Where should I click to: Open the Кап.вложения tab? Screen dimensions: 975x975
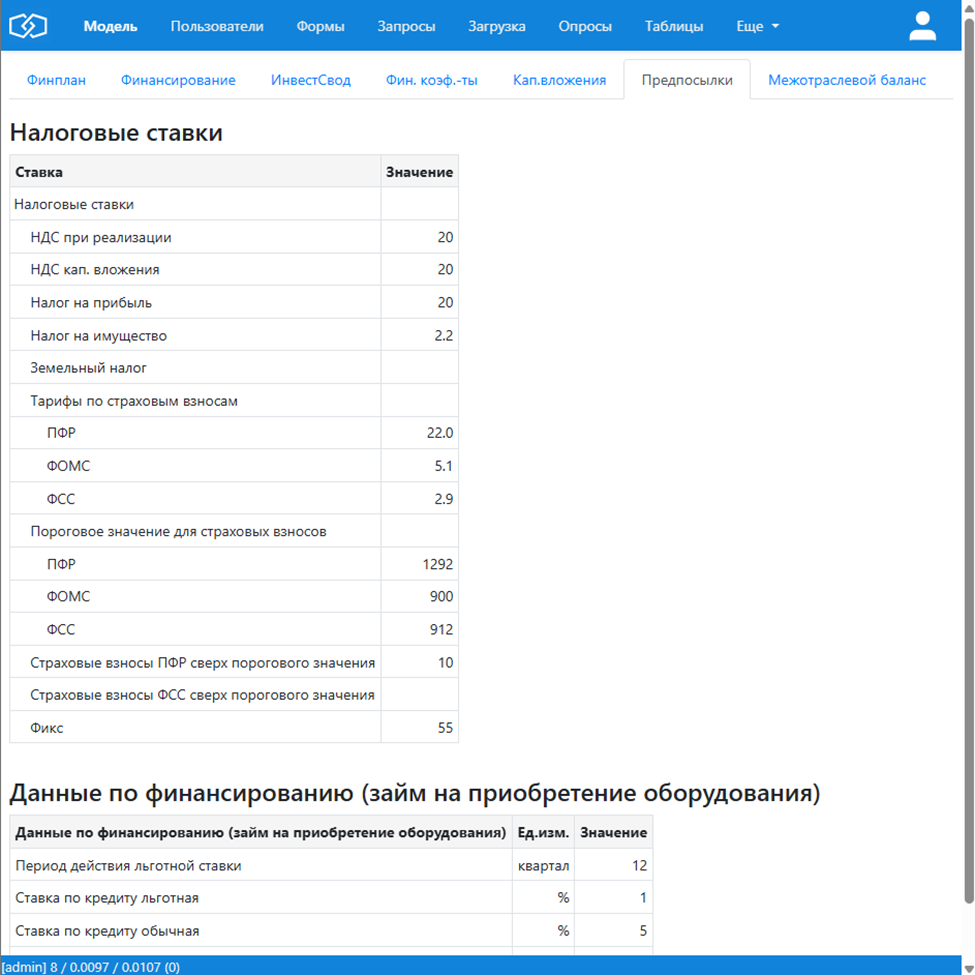pos(559,80)
